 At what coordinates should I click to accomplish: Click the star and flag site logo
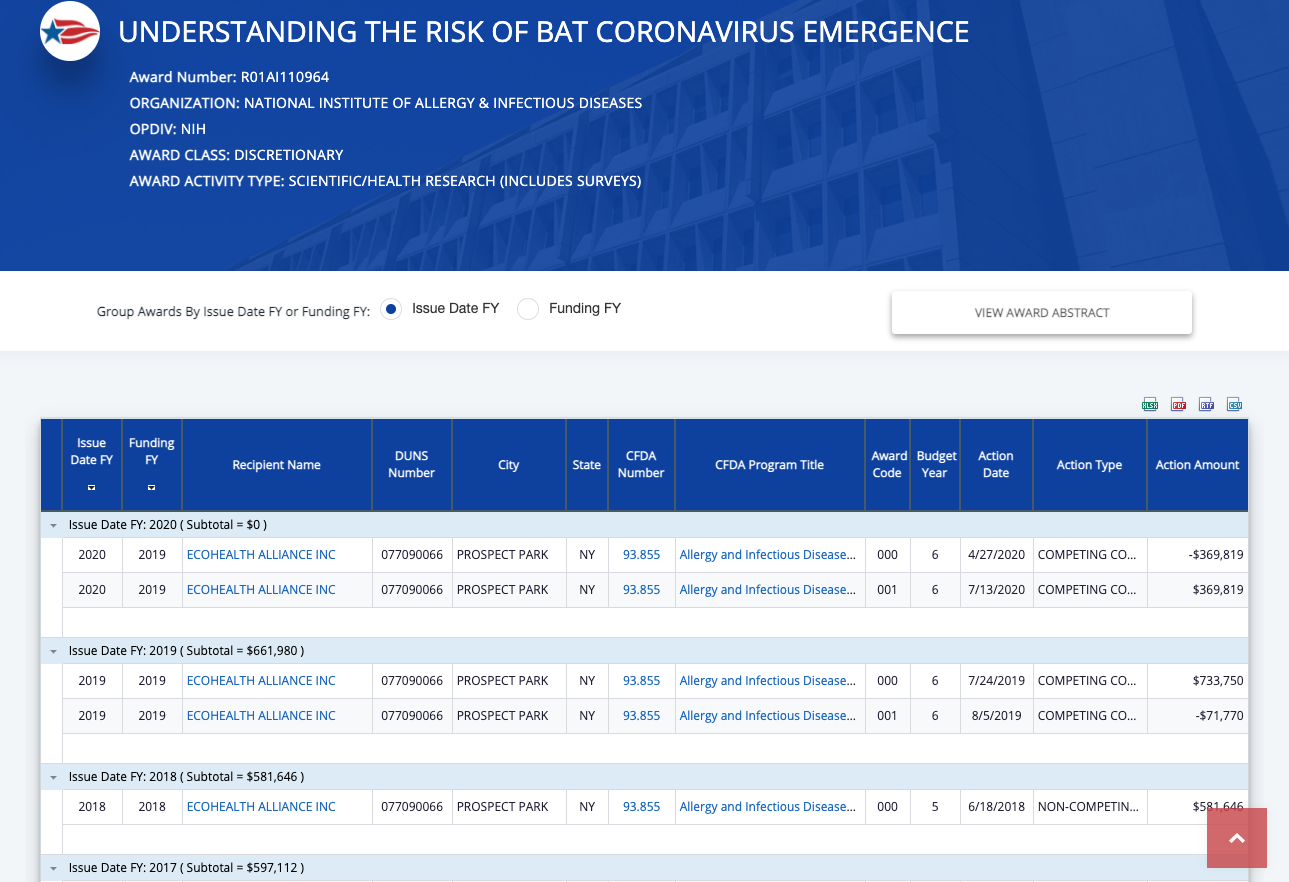(x=69, y=32)
